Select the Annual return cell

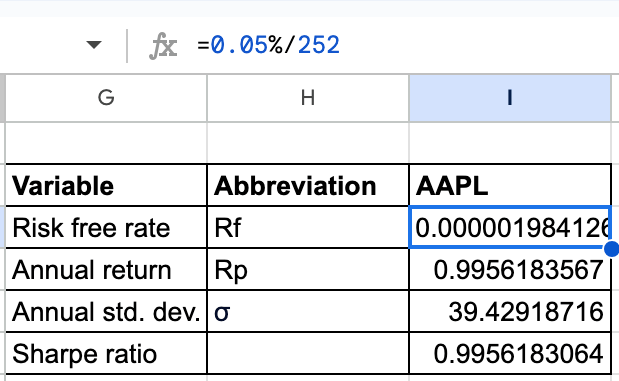pyautogui.click(x=106, y=270)
